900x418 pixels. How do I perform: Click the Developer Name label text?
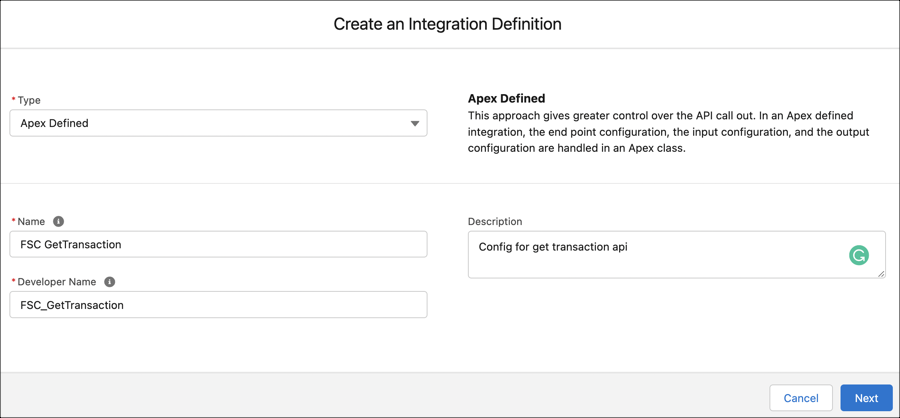(58, 282)
